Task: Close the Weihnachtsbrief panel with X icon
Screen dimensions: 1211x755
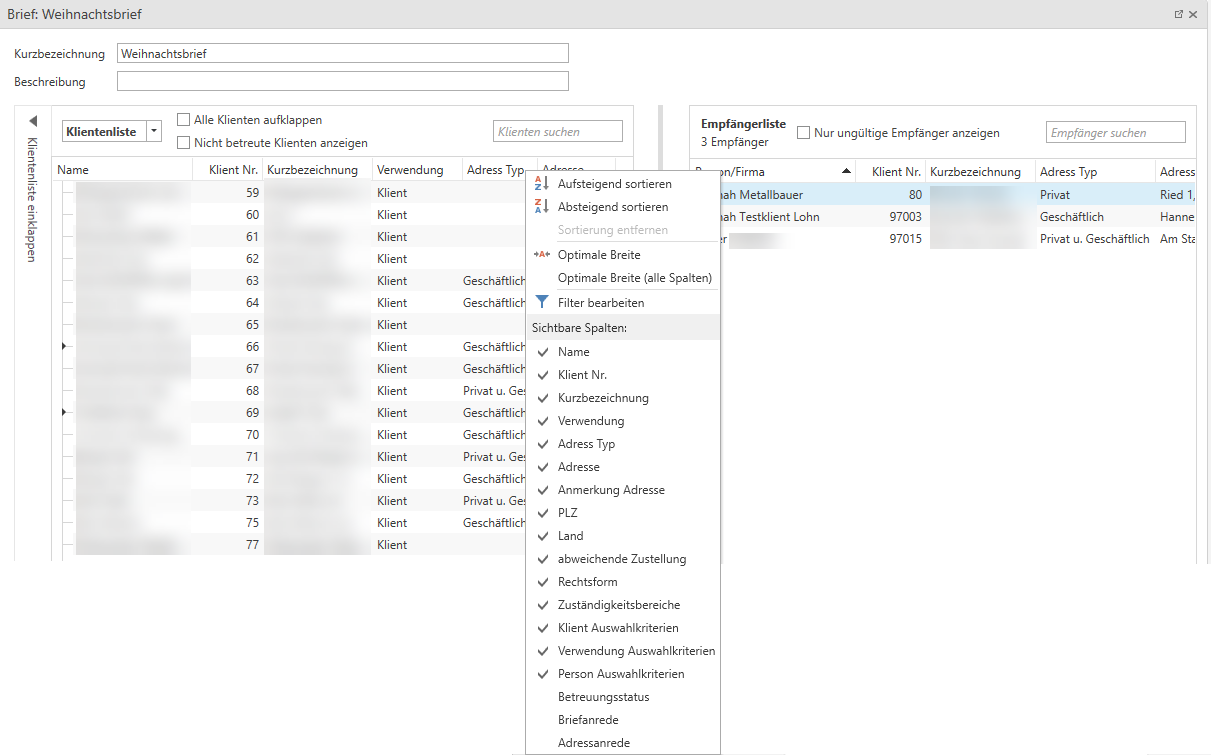Action: tap(1193, 15)
